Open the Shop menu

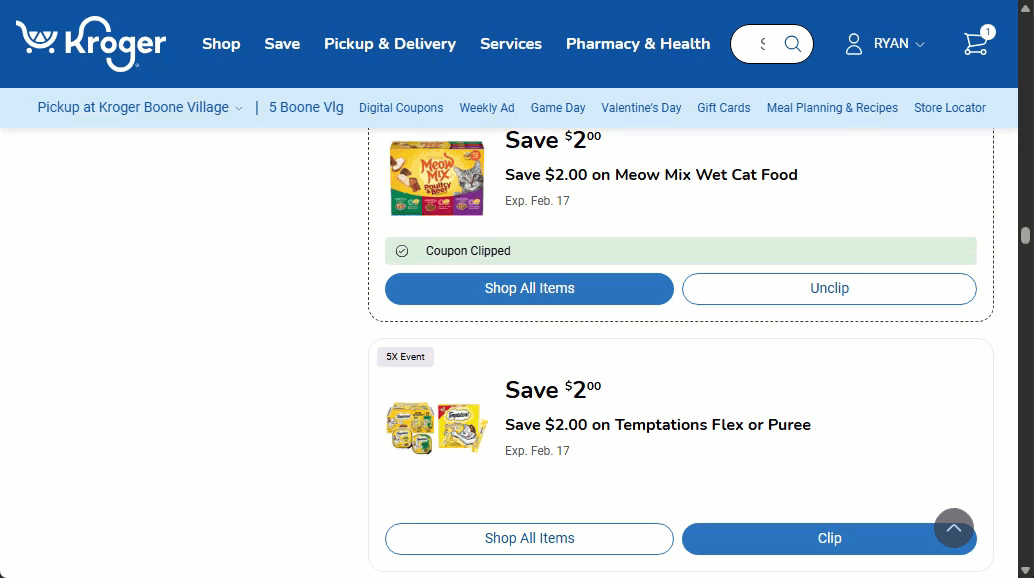(x=221, y=44)
